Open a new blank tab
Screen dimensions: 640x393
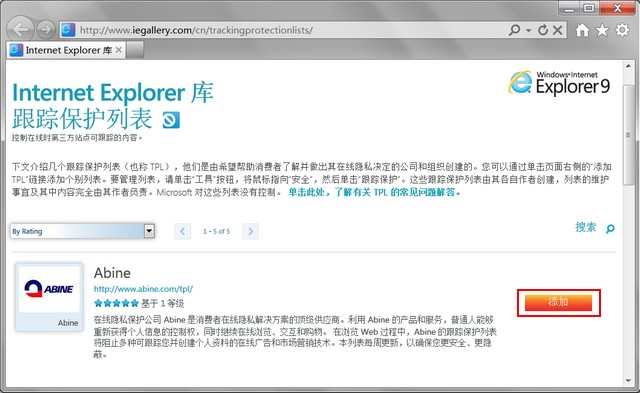coord(135,50)
